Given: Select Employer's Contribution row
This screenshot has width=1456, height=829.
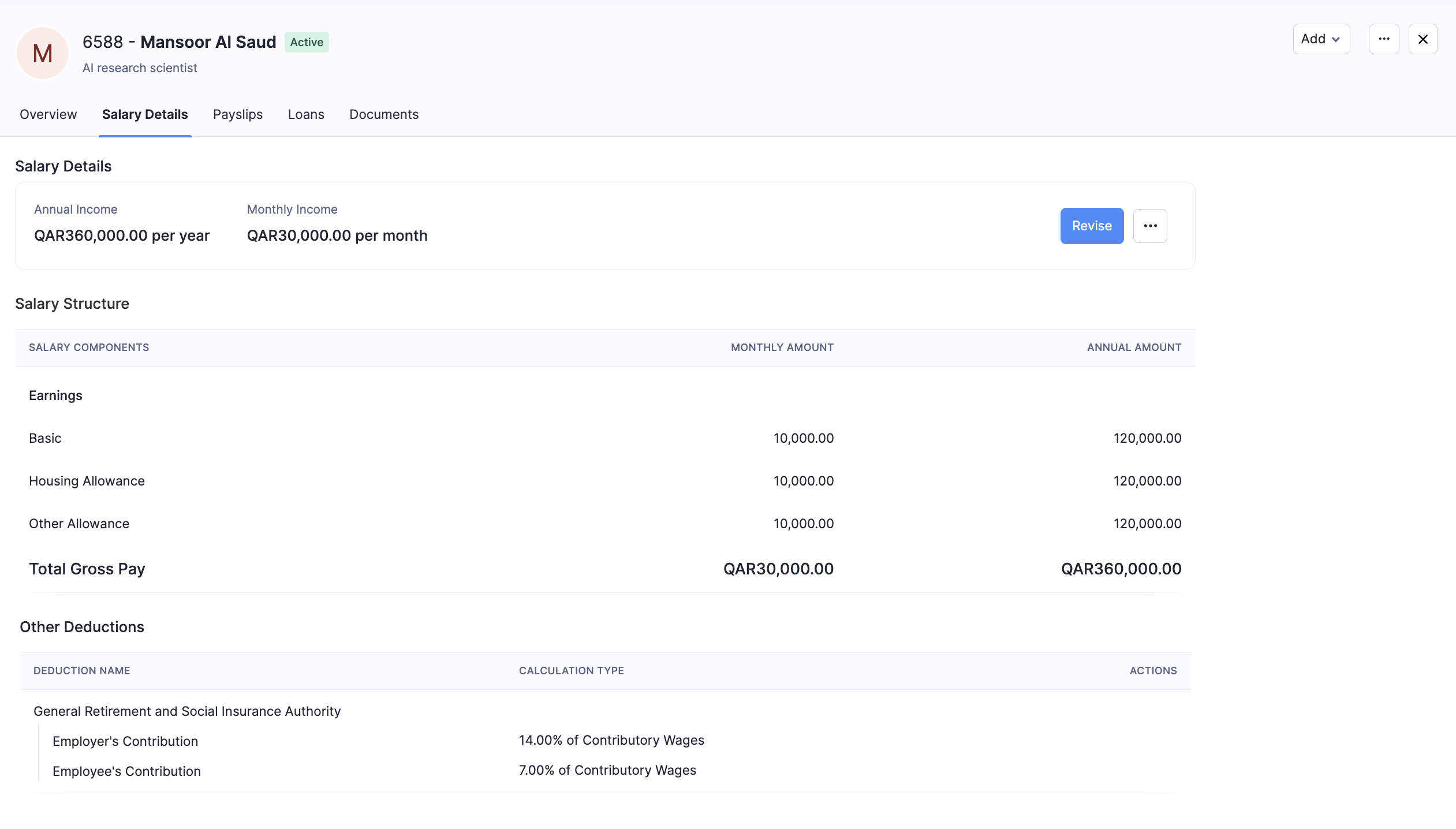Looking at the screenshot, I should [125, 741].
